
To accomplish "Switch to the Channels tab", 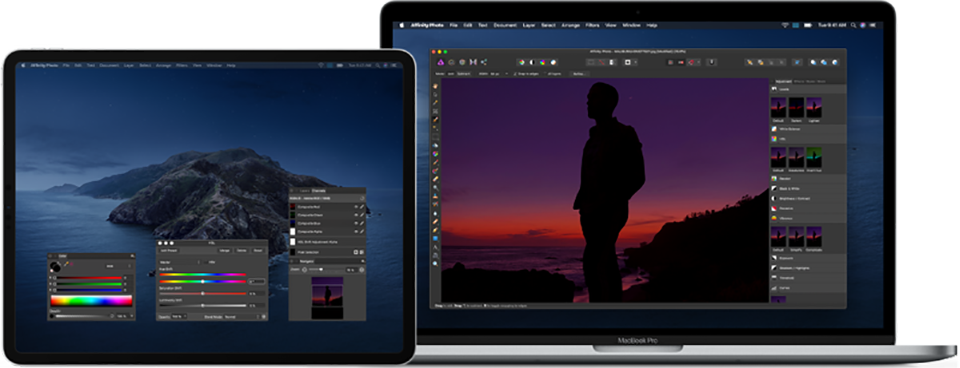I will point(318,190).
